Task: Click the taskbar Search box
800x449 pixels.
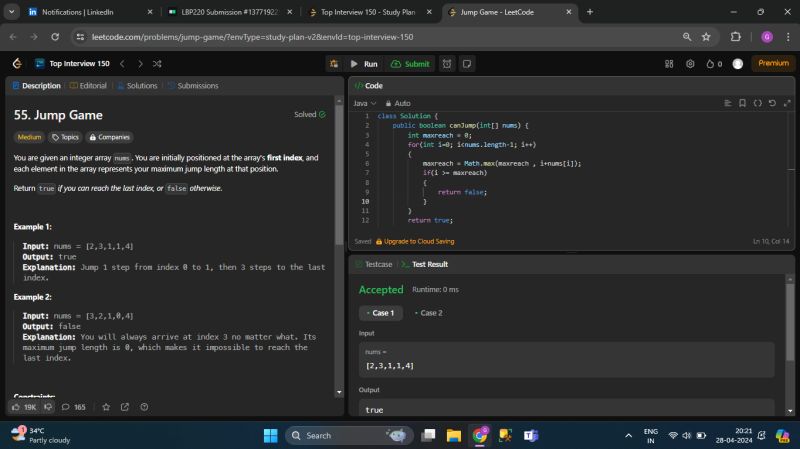Action: (x=349, y=435)
